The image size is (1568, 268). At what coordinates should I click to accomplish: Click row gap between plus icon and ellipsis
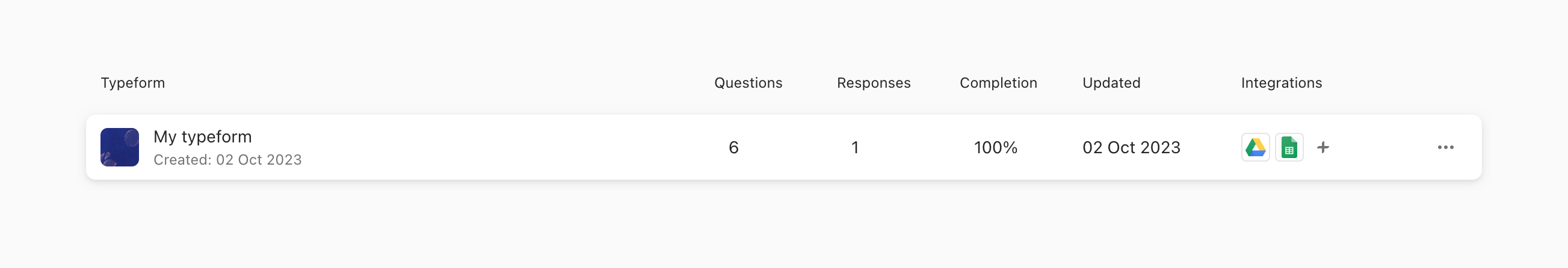tap(1381, 147)
